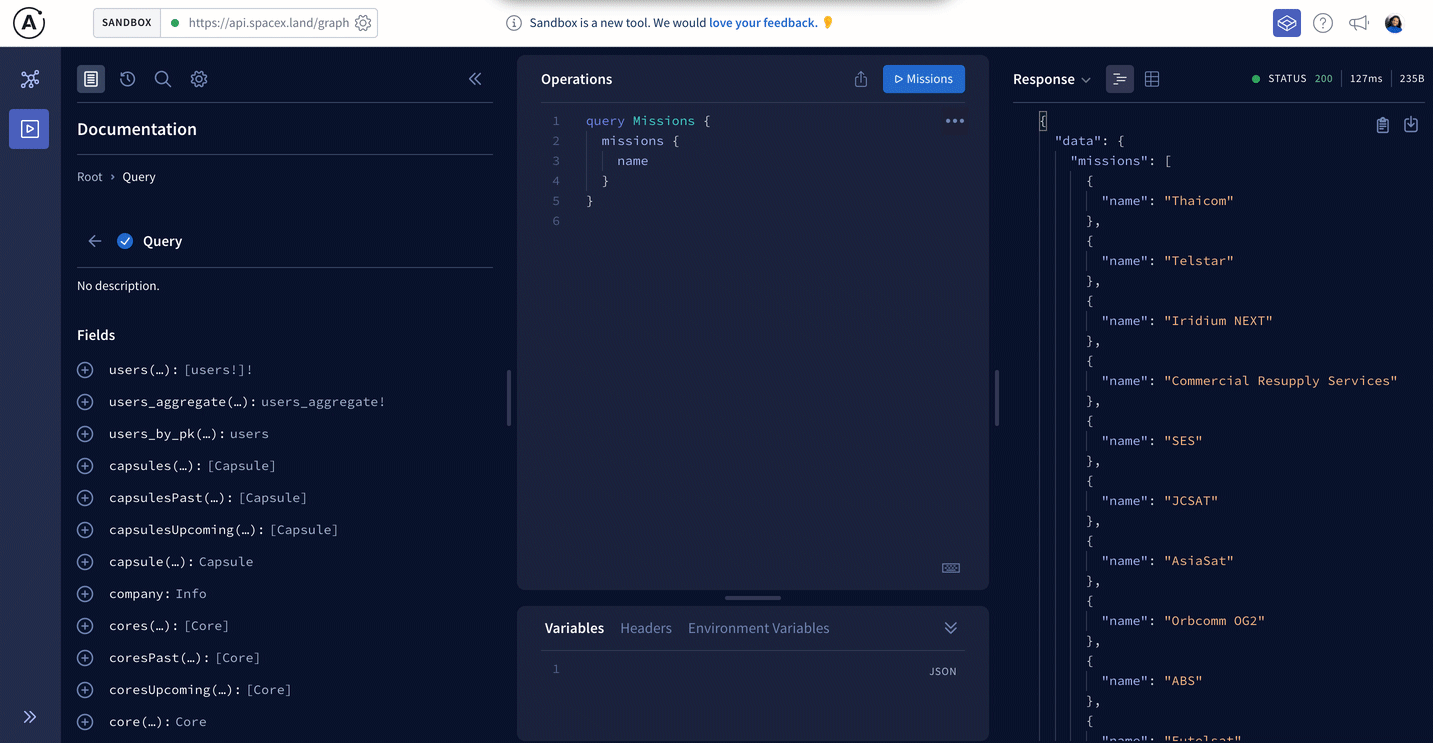Click the SANDBOX label button

pyautogui.click(x=127, y=22)
